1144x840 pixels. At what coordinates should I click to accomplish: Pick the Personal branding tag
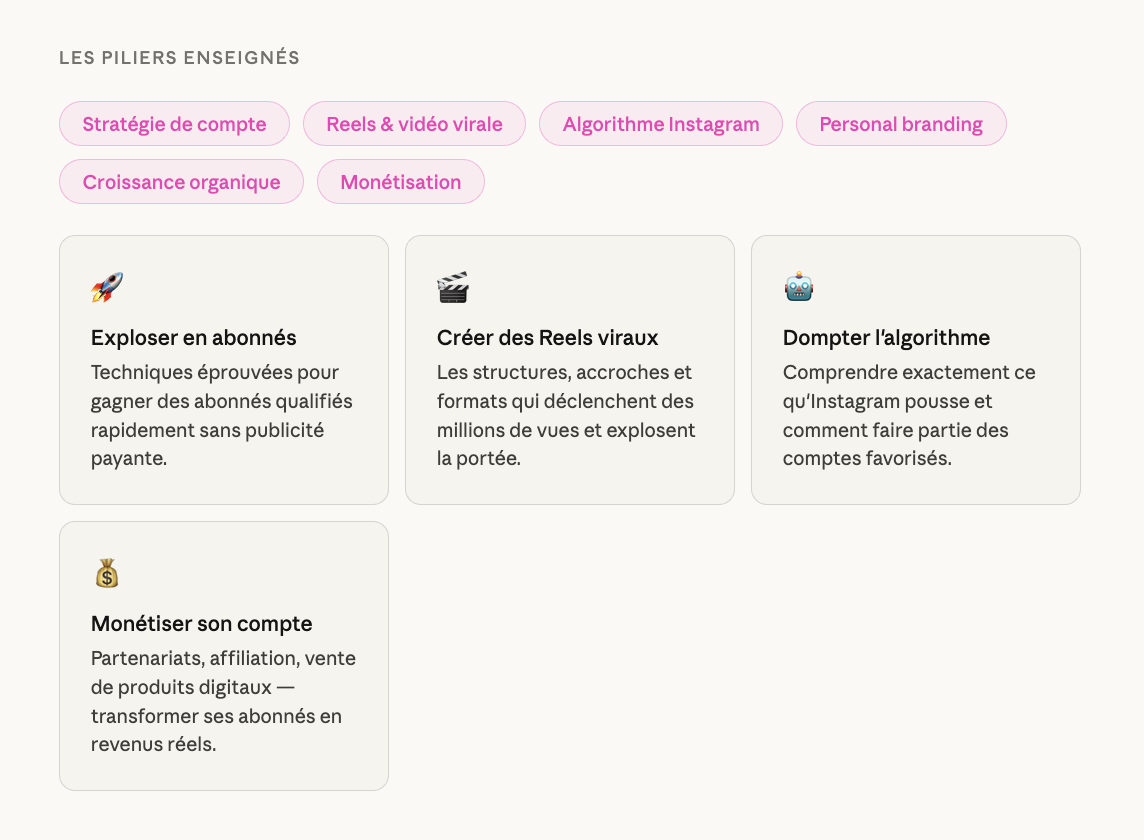[x=900, y=124]
